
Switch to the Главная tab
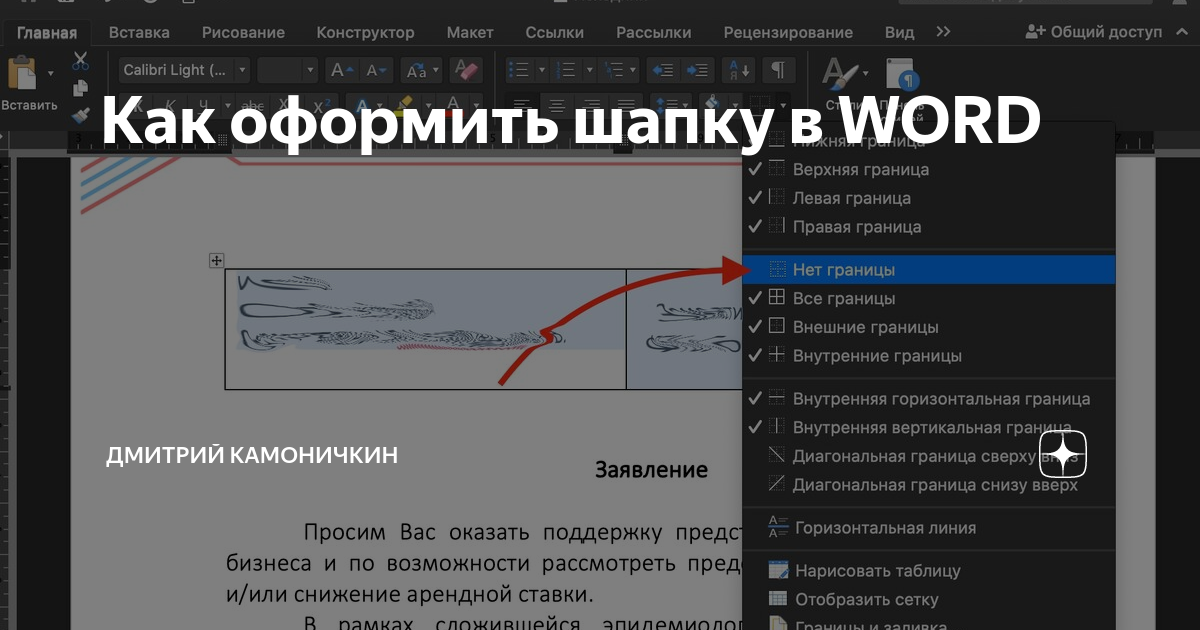[47, 33]
